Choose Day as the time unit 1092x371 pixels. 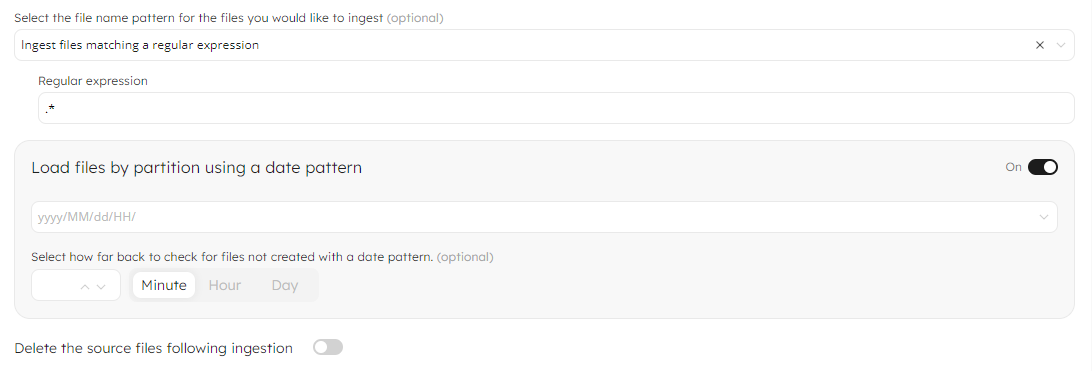(285, 285)
